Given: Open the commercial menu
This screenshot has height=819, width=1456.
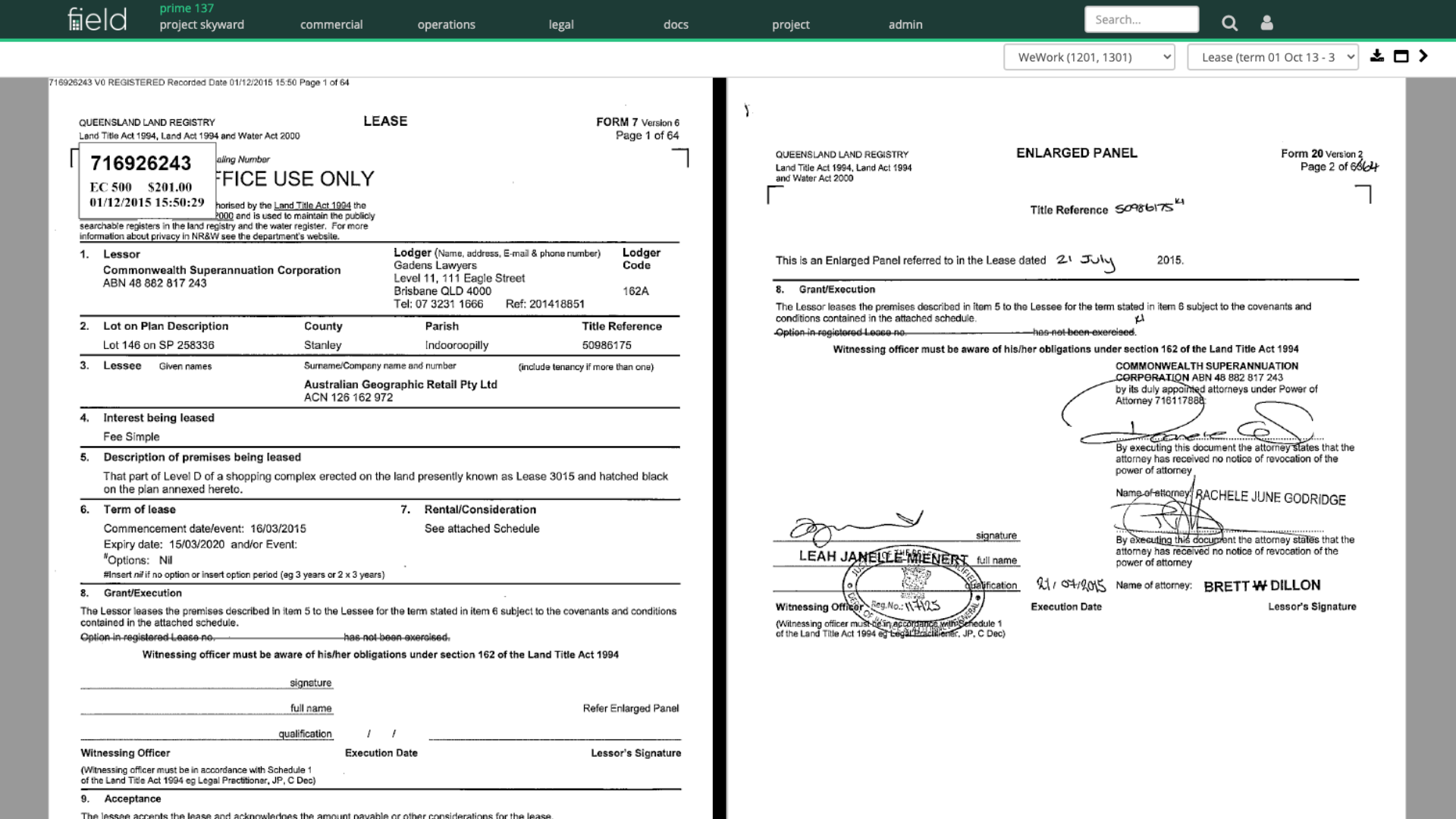Looking at the screenshot, I should click(331, 24).
